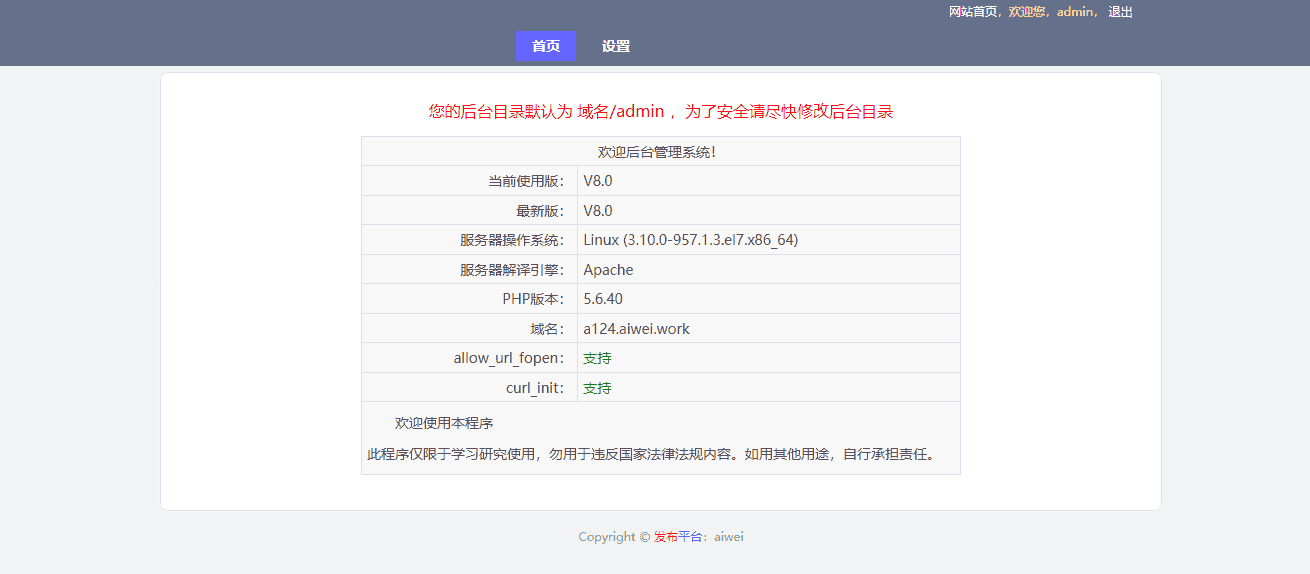Click the admin username in header
This screenshot has height=574, width=1310.
click(x=1075, y=12)
